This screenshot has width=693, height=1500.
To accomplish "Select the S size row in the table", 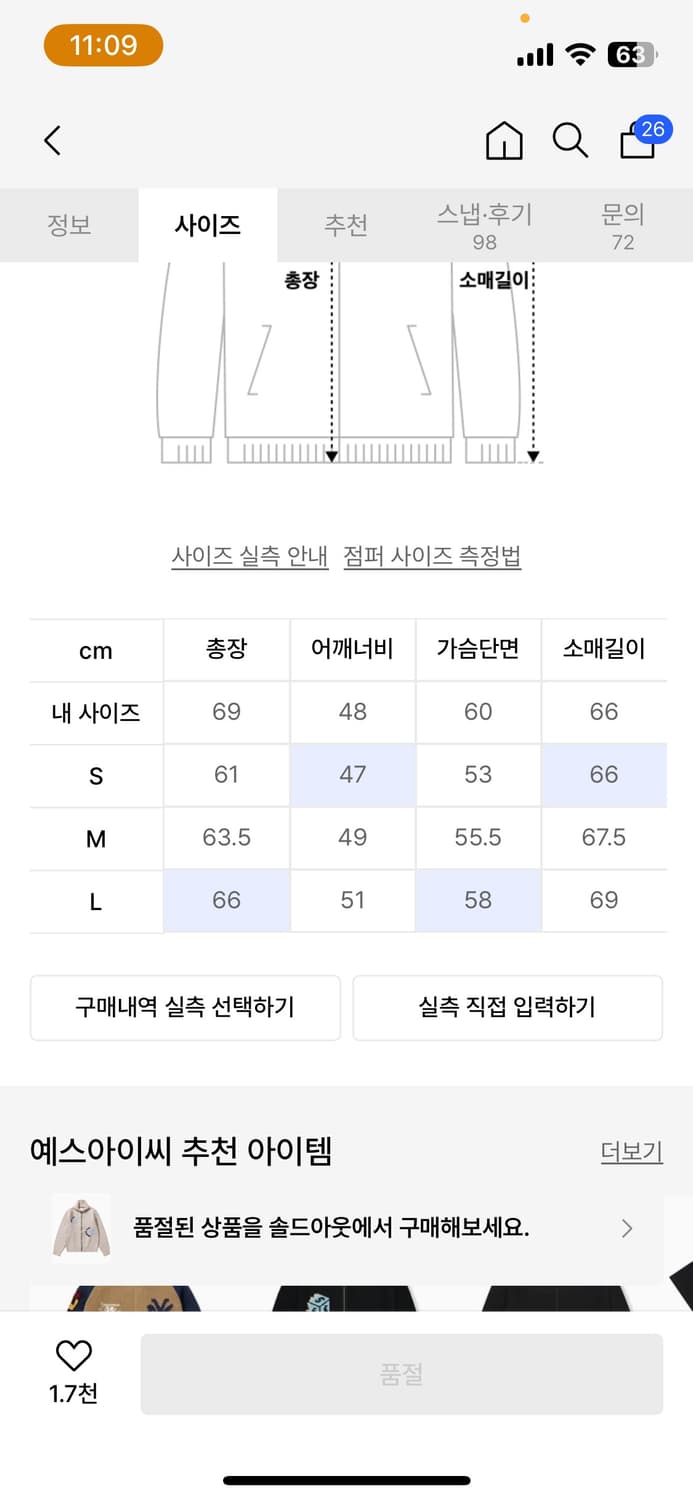I will coord(95,775).
